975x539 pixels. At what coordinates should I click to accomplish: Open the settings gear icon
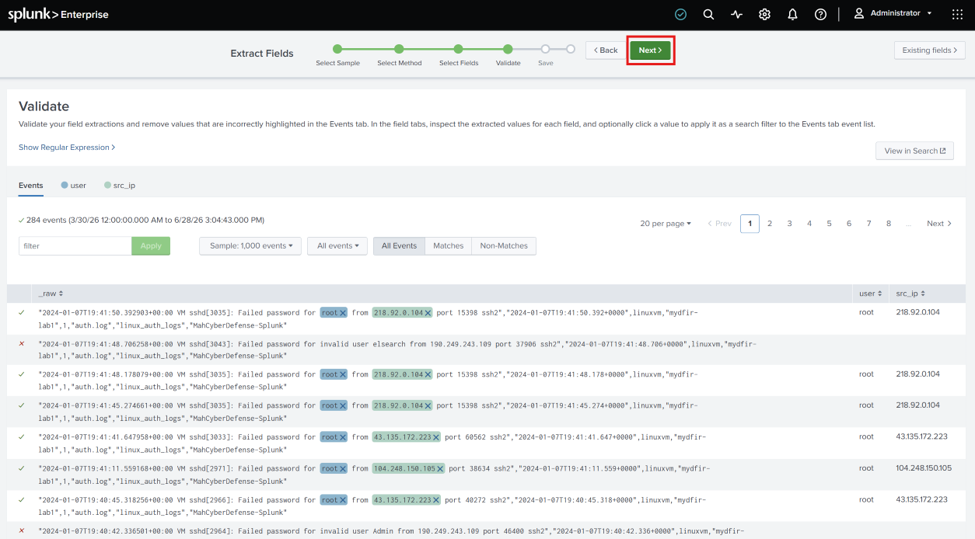point(764,14)
